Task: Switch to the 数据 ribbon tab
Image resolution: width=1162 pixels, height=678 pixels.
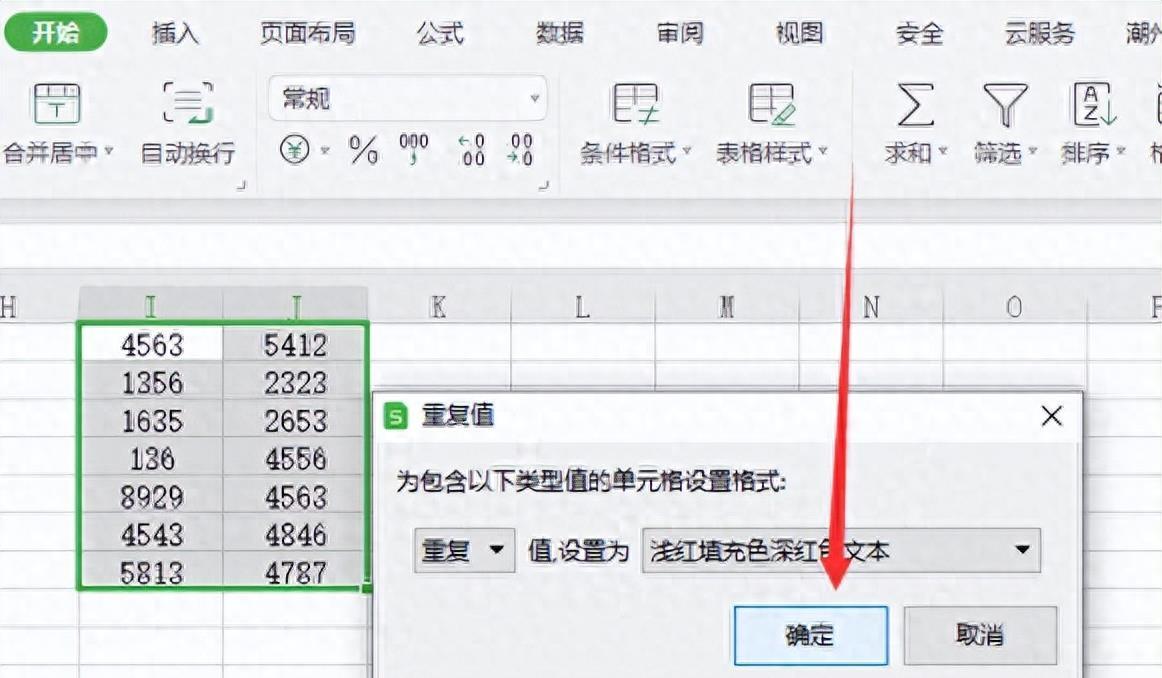Action: click(x=561, y=33)
